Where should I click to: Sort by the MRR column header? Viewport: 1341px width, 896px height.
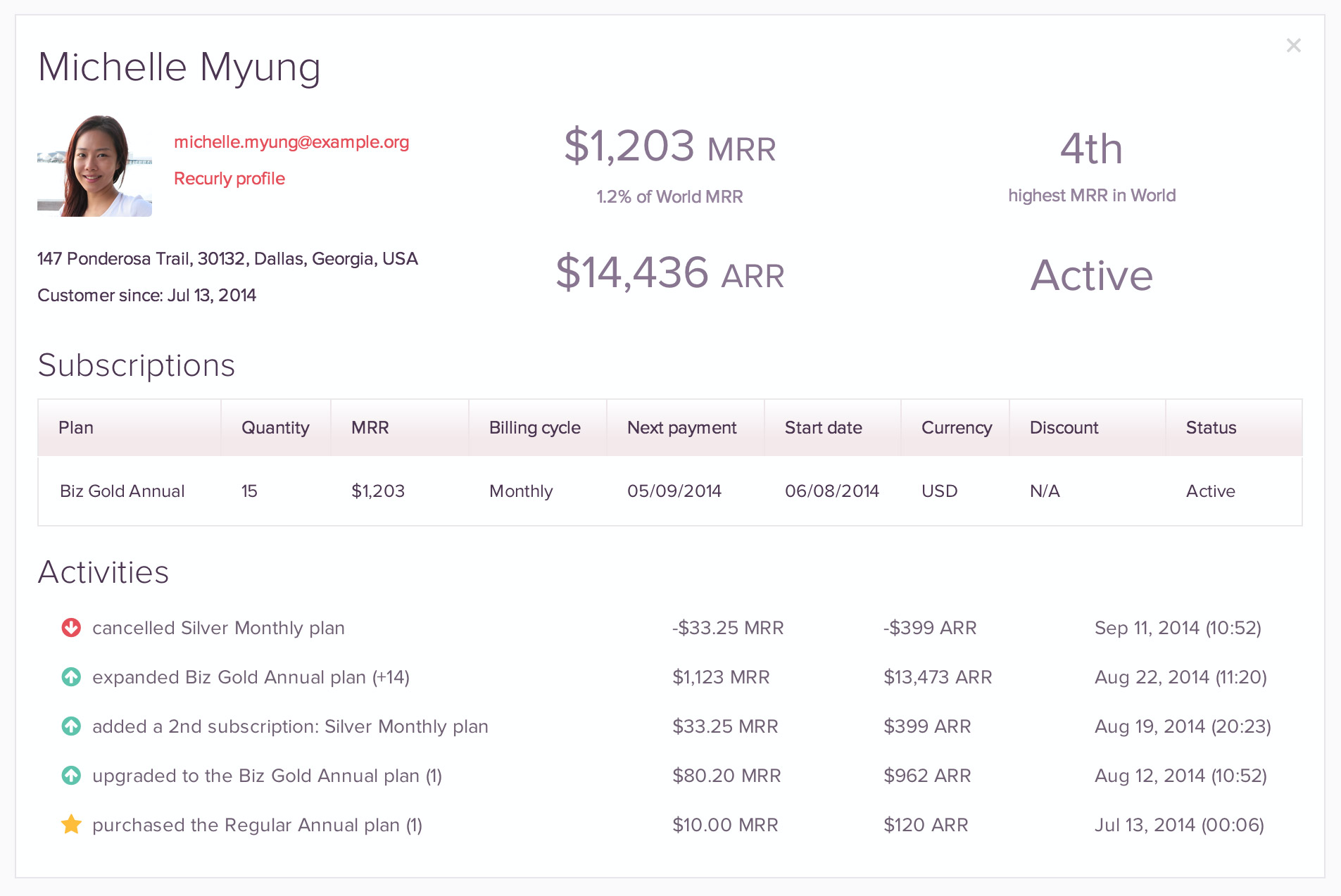[369, 427]
